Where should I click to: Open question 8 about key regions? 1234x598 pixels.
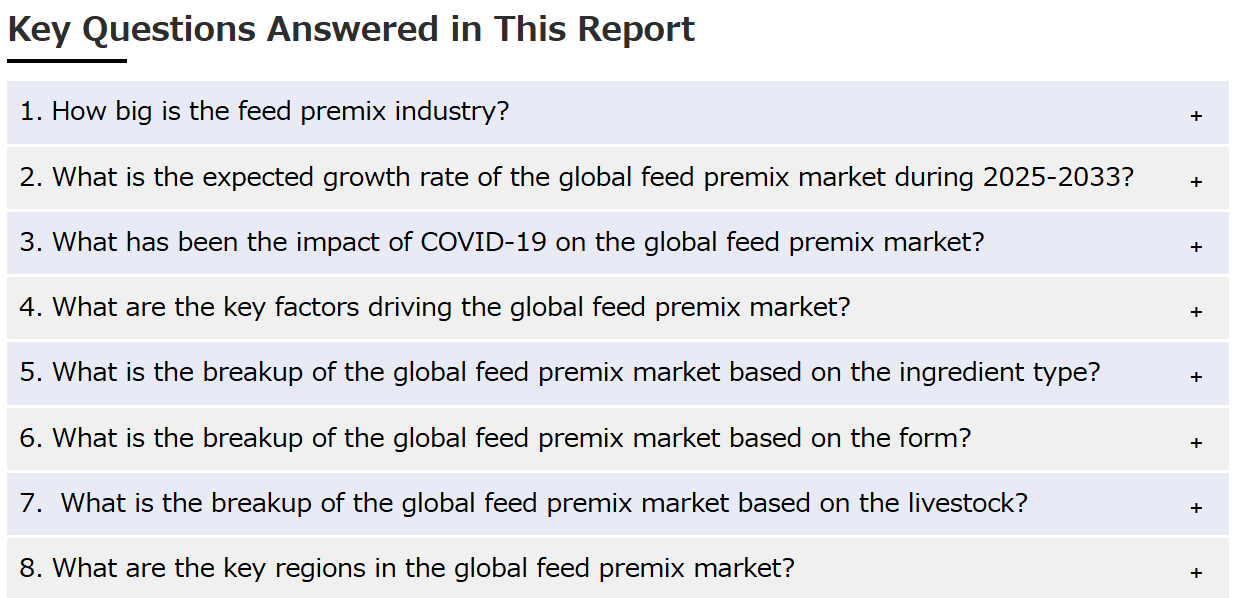(x=617, y=568)
